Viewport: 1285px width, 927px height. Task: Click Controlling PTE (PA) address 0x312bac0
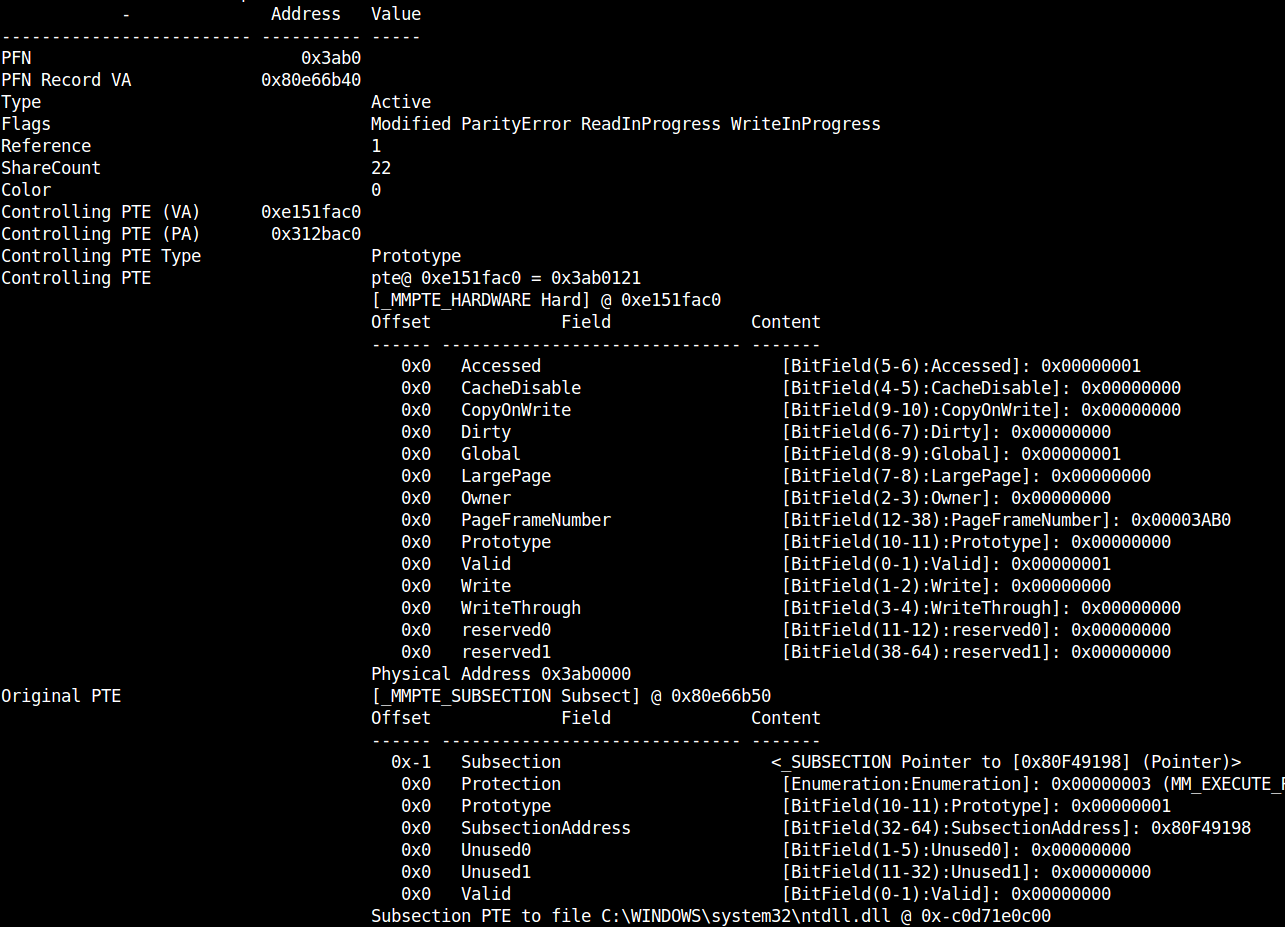tap(316, 234)
